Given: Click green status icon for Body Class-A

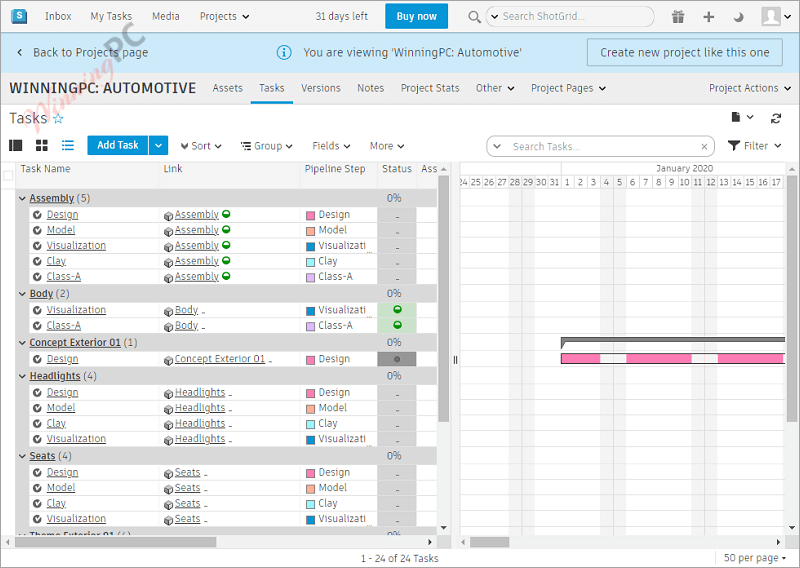Looking at the screenshot, I should [x=397, y=325].
